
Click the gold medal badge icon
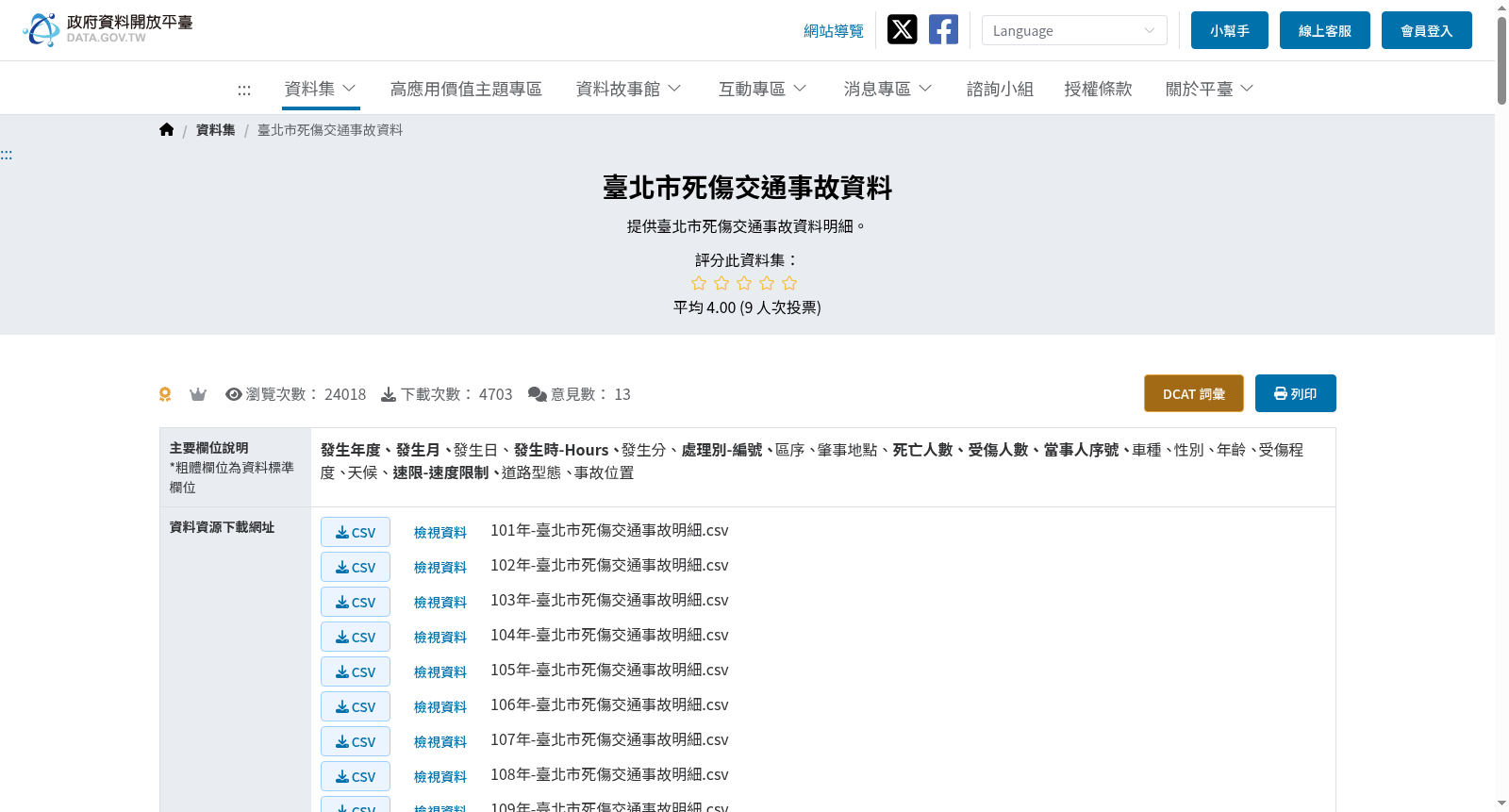coord(165,394)
